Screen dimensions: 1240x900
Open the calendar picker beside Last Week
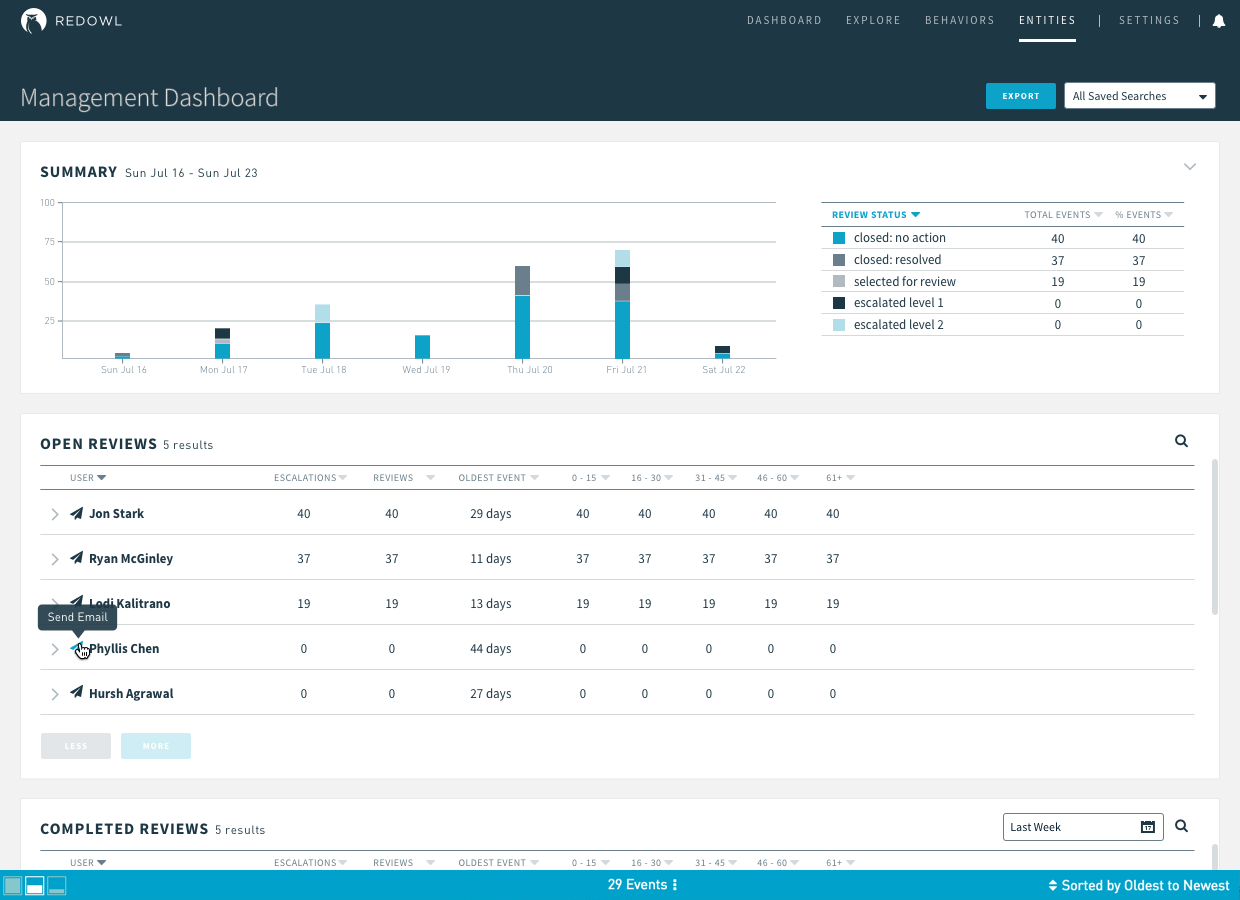1146,827
